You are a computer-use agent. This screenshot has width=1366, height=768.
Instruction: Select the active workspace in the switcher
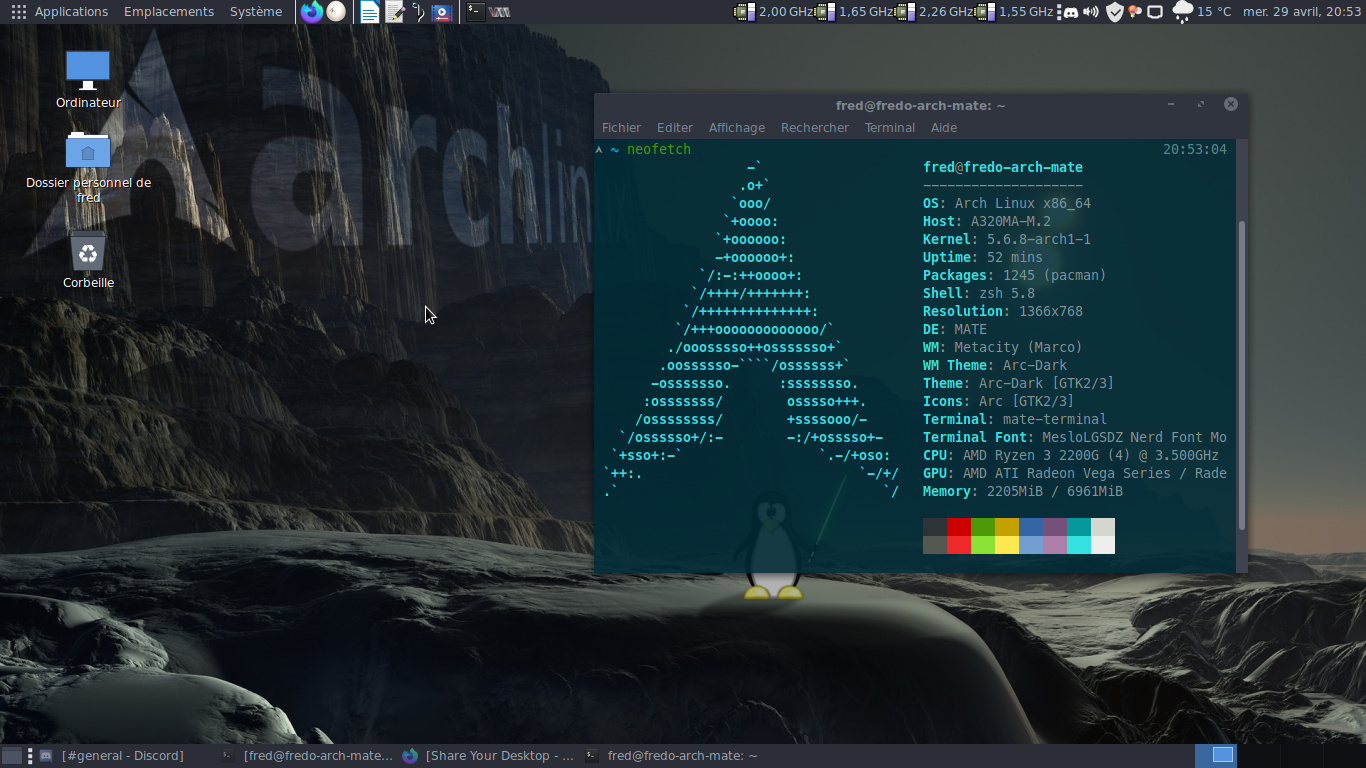pyautogui.click(x=1216, y=756)
